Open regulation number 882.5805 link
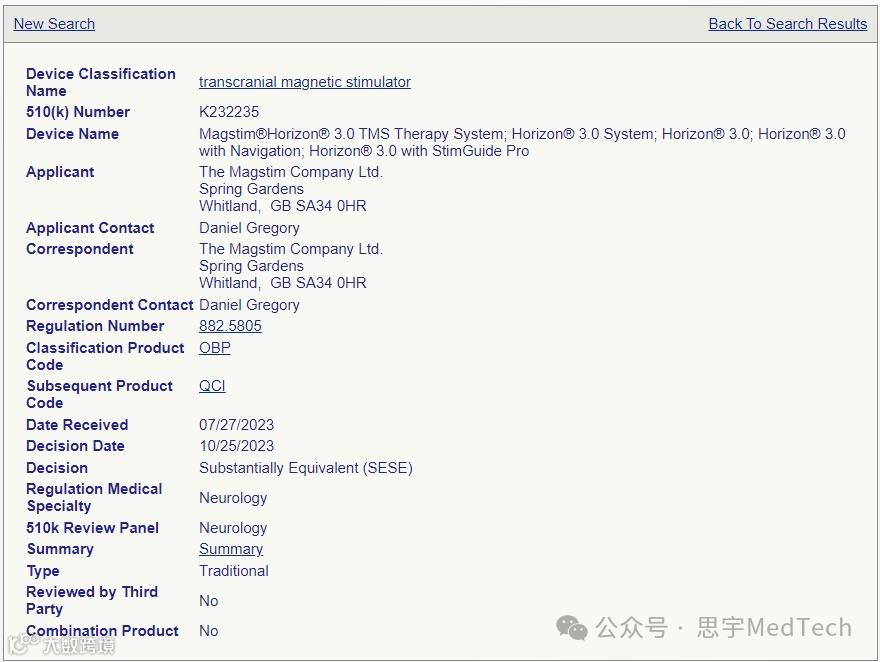This screenshot has height=662, width=880. (230, 326)
